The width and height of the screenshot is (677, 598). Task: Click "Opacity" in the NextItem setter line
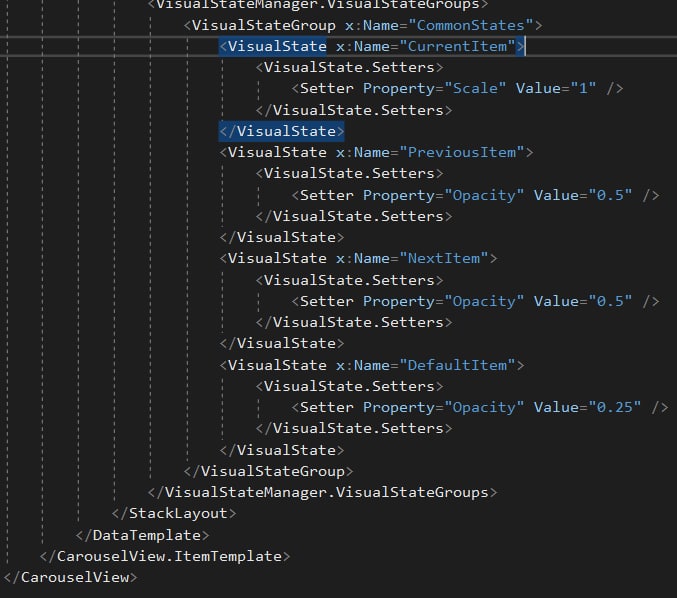[x=484, y=301]
